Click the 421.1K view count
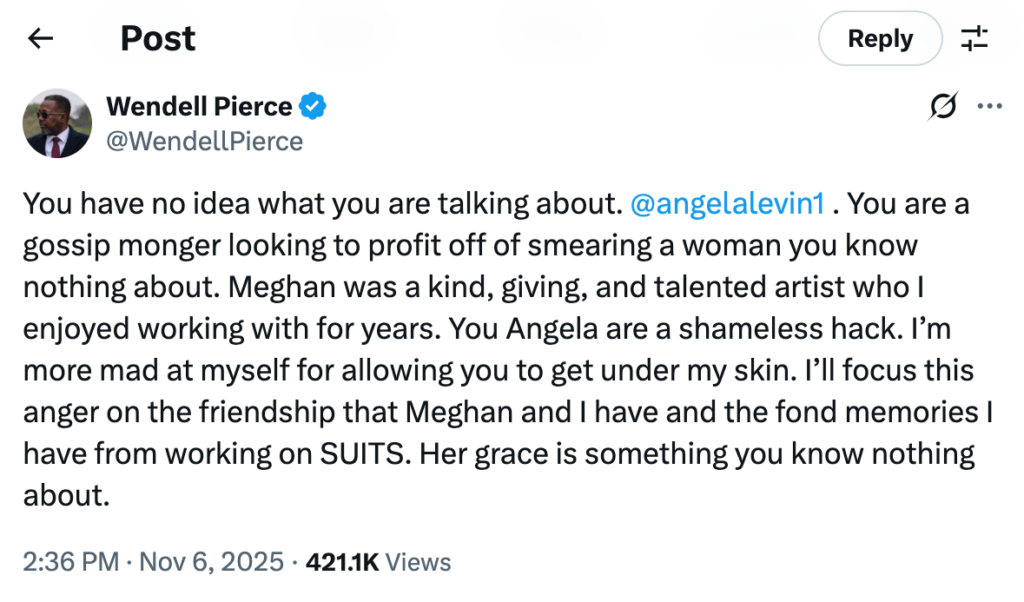The width and height of the screenshot is (1024, 602). tap(342, 562)
